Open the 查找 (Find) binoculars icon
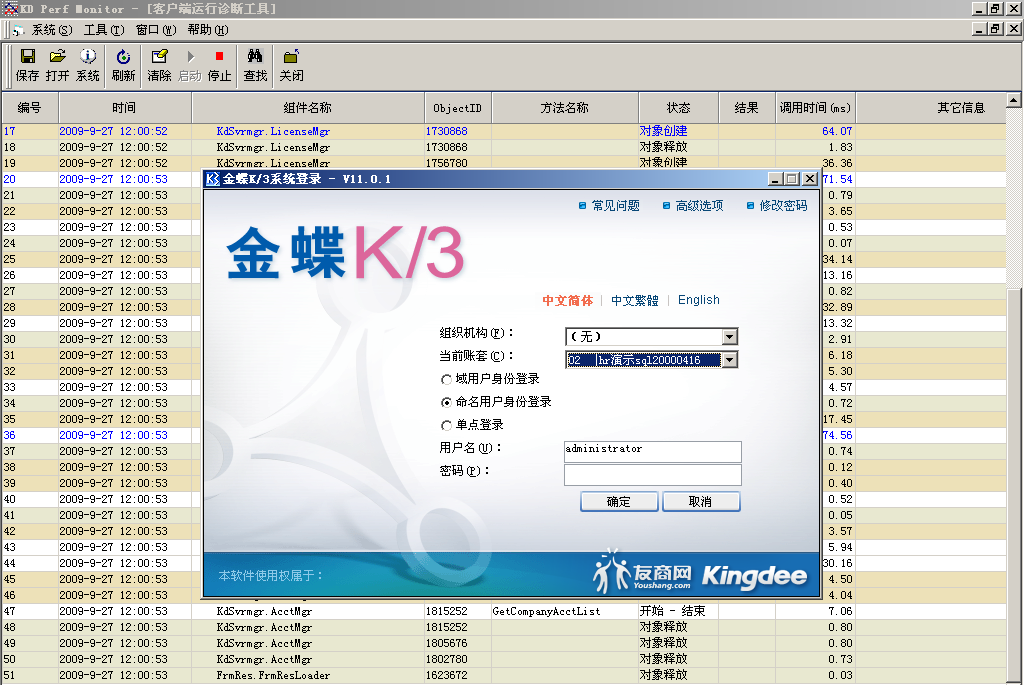This screenshot has width=1024, height=685. 255,58
